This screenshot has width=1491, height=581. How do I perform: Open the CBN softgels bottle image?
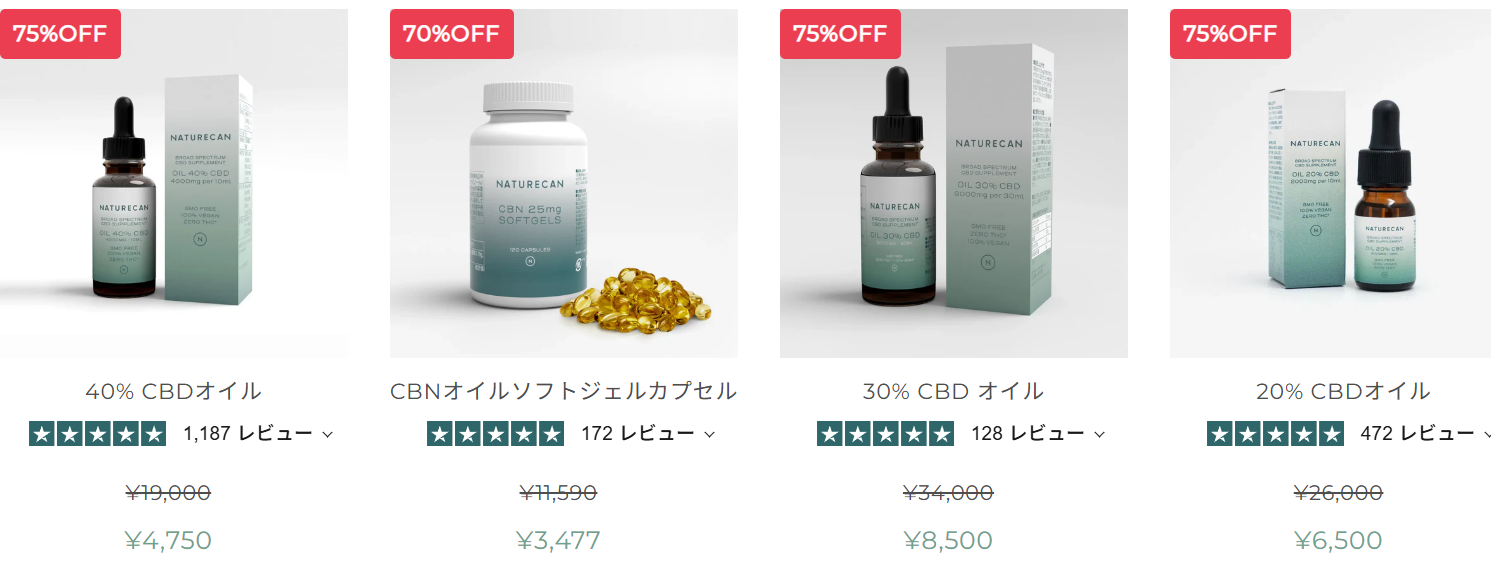[x=564, y=183]
